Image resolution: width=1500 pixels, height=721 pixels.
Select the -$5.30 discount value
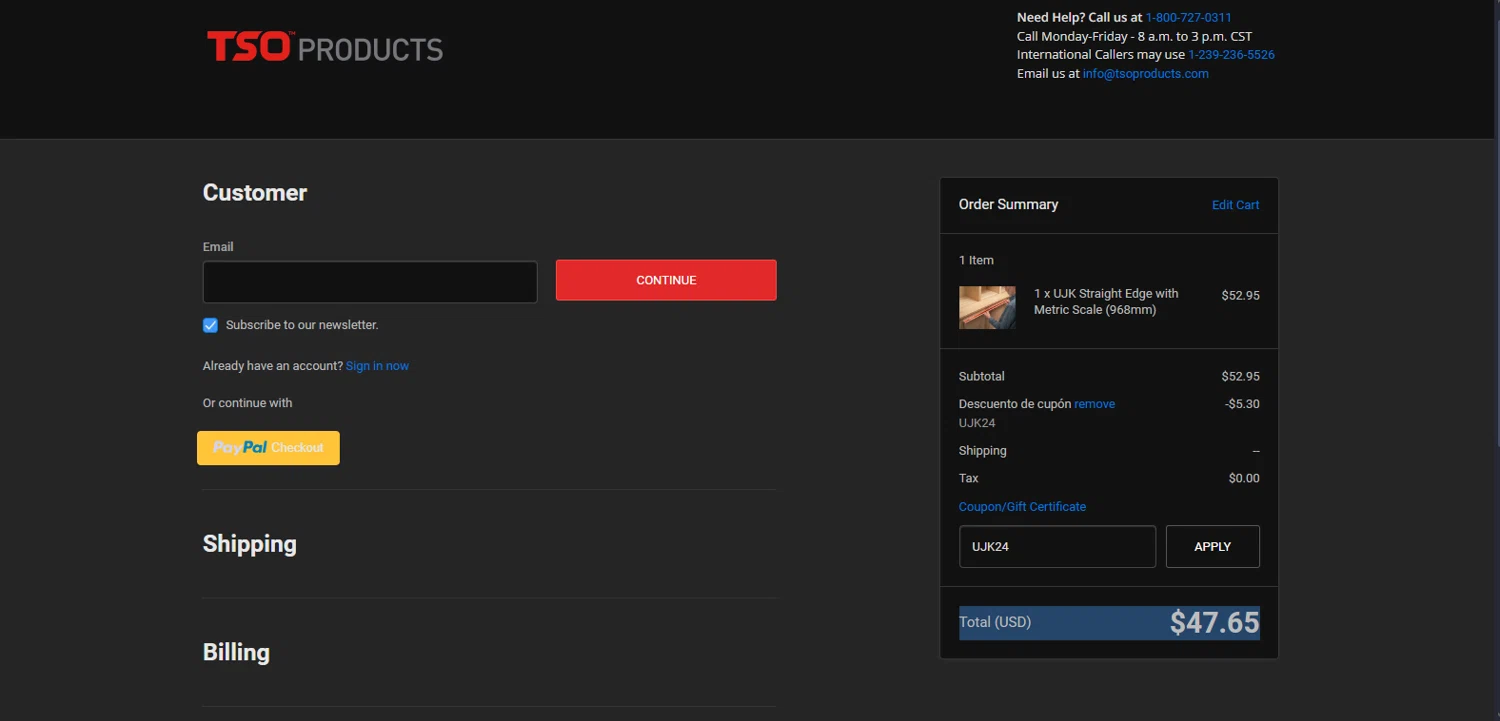(x=1242, y=404)
